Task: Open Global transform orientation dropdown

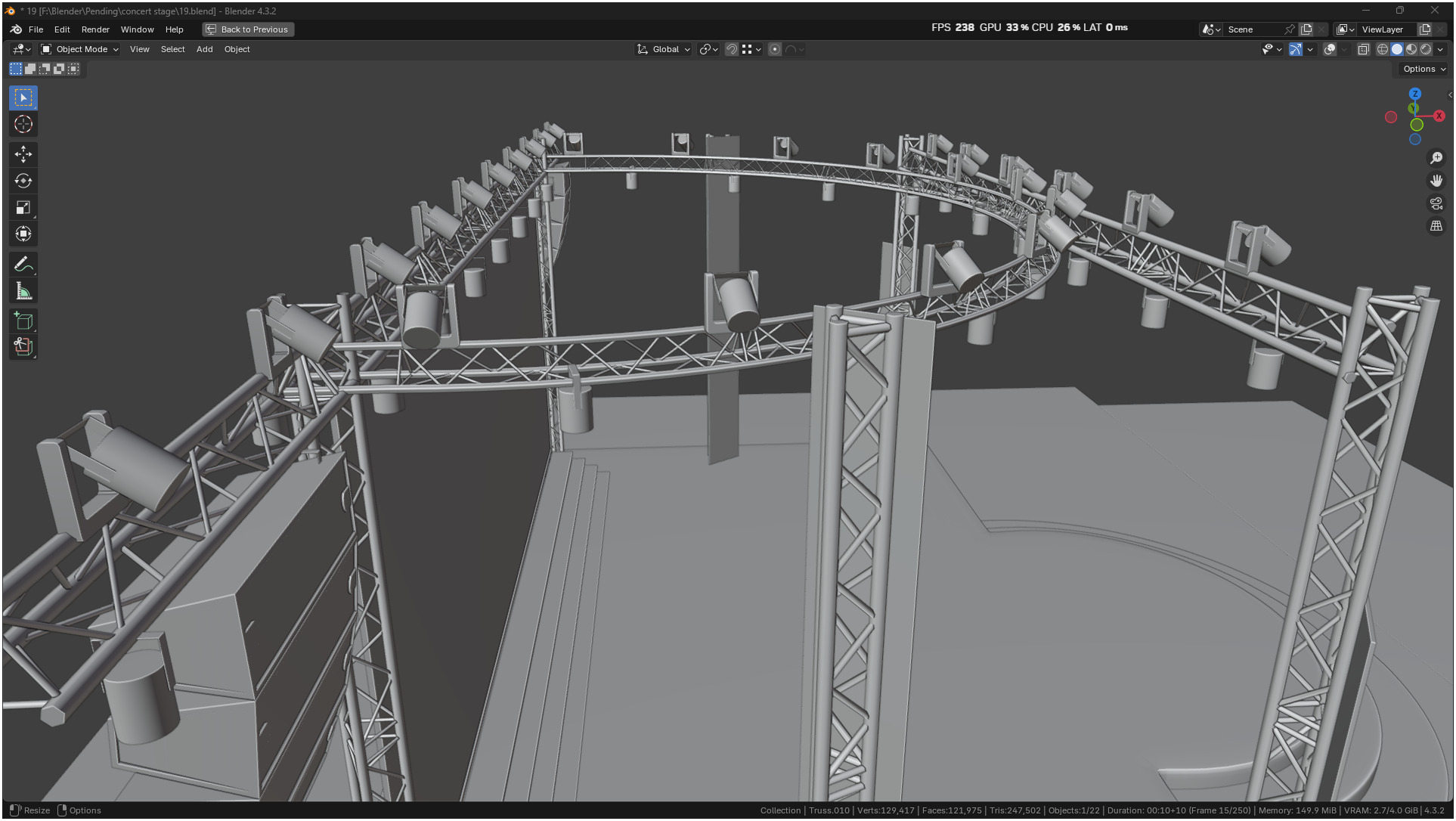Action: click(x=664, y=49)
